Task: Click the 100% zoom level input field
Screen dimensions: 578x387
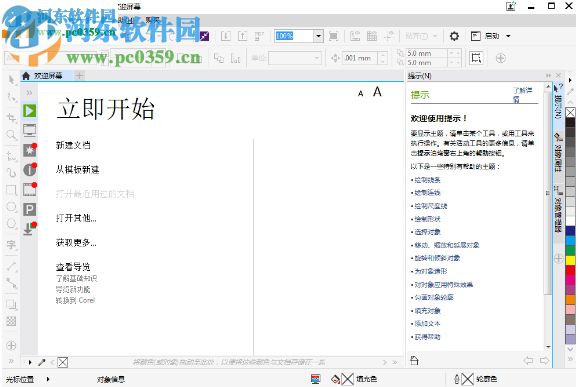Action: (294, 36)
